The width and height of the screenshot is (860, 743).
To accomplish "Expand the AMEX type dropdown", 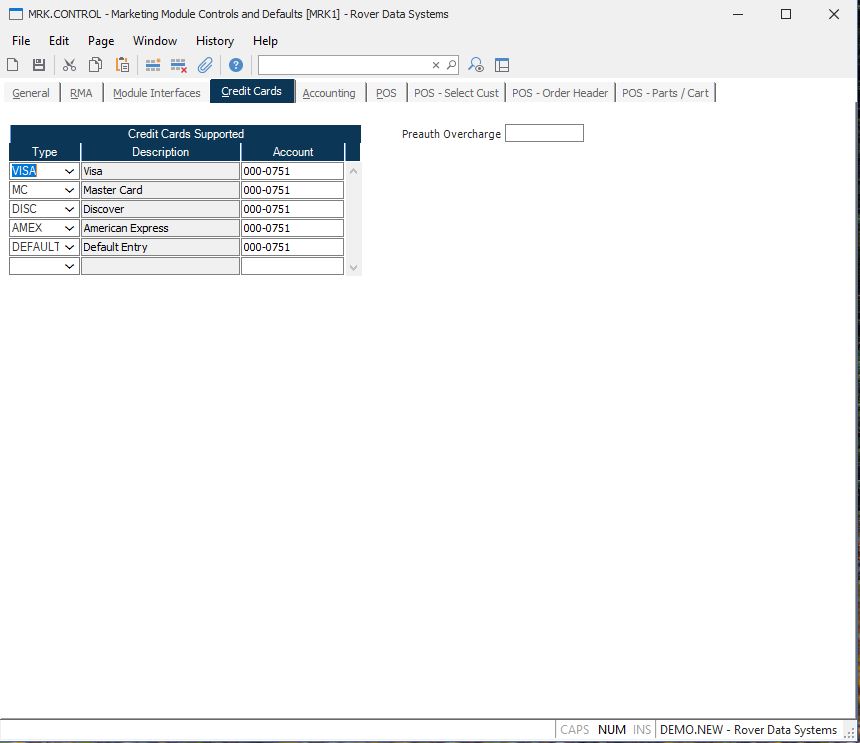I will (69, 228).
